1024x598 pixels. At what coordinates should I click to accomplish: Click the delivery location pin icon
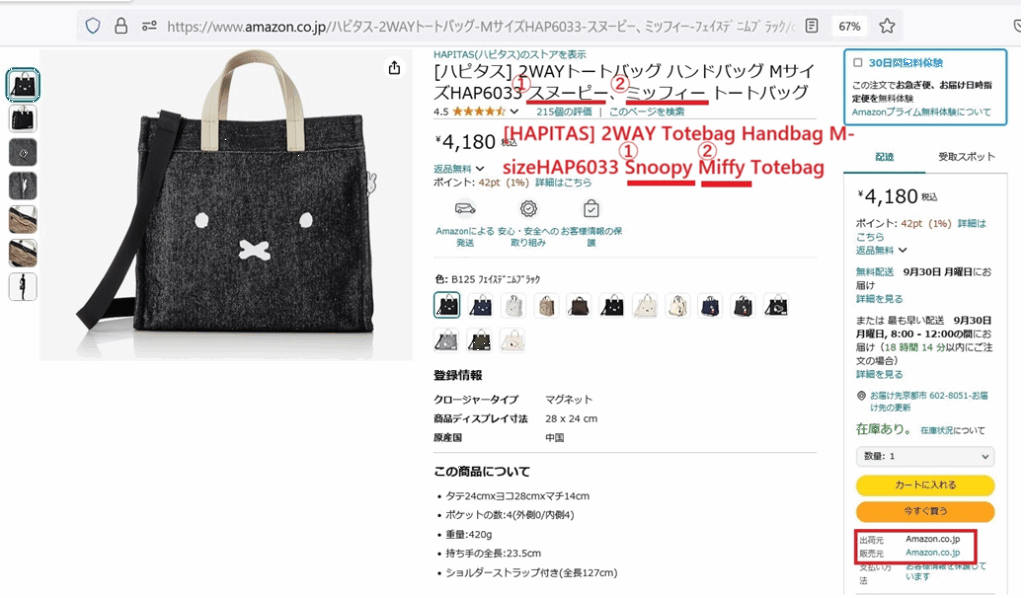[861, 396]
